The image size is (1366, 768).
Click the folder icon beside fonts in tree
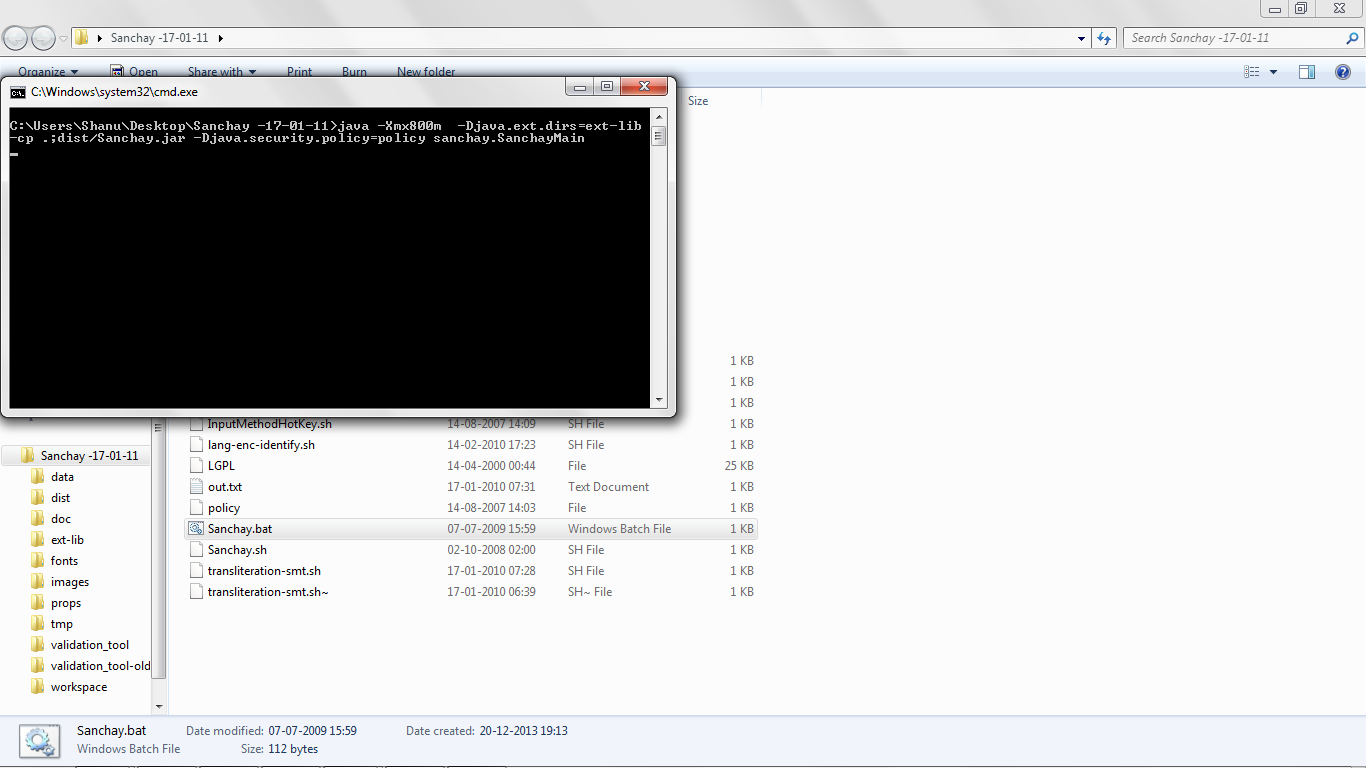point(38,561)
